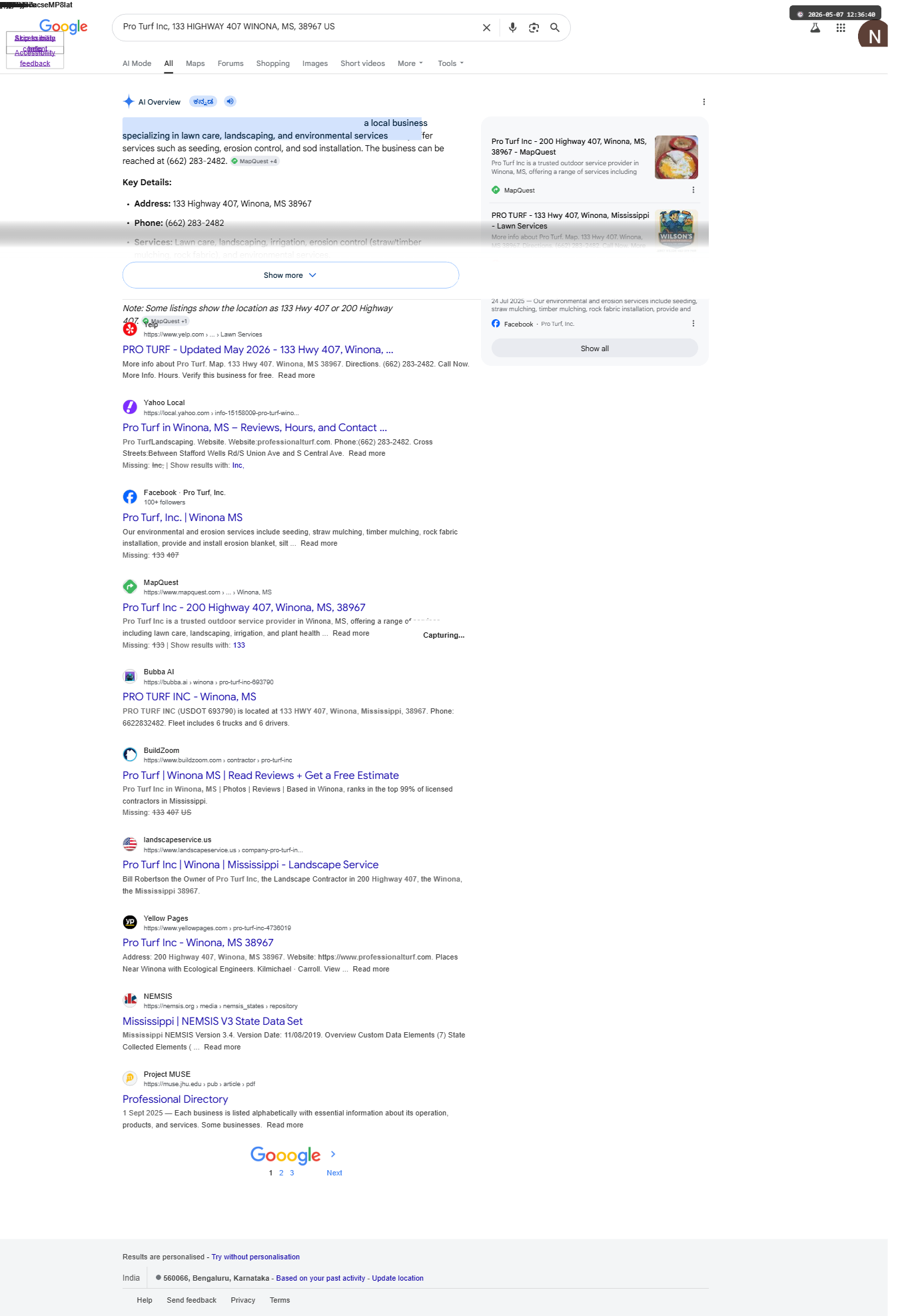This screenshot has height=1316, width=898.
Task: Click the MapQuest favicon in results
Action: pos(130,587)
